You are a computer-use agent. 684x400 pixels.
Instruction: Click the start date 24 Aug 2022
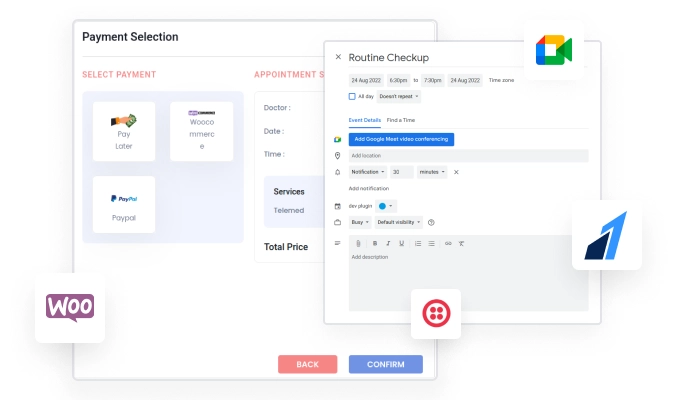coord(366,80)
